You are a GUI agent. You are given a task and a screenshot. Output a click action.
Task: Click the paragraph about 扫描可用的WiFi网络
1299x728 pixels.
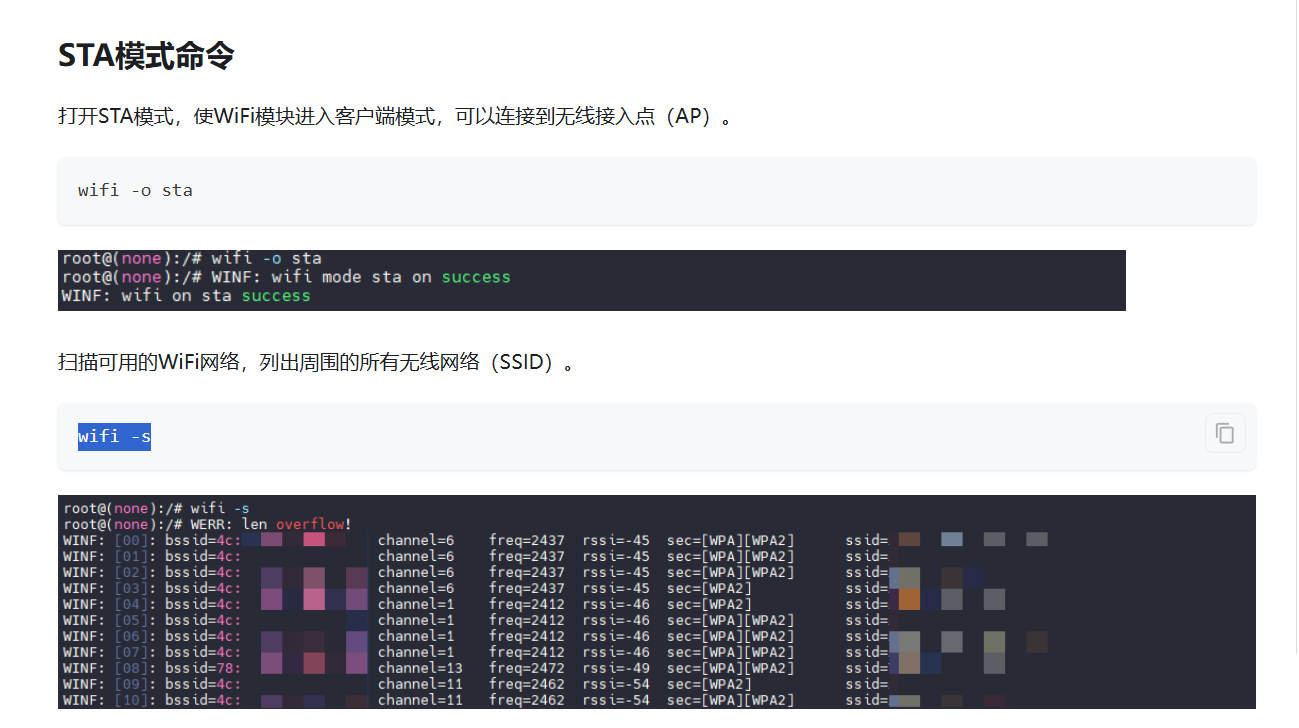313,362
